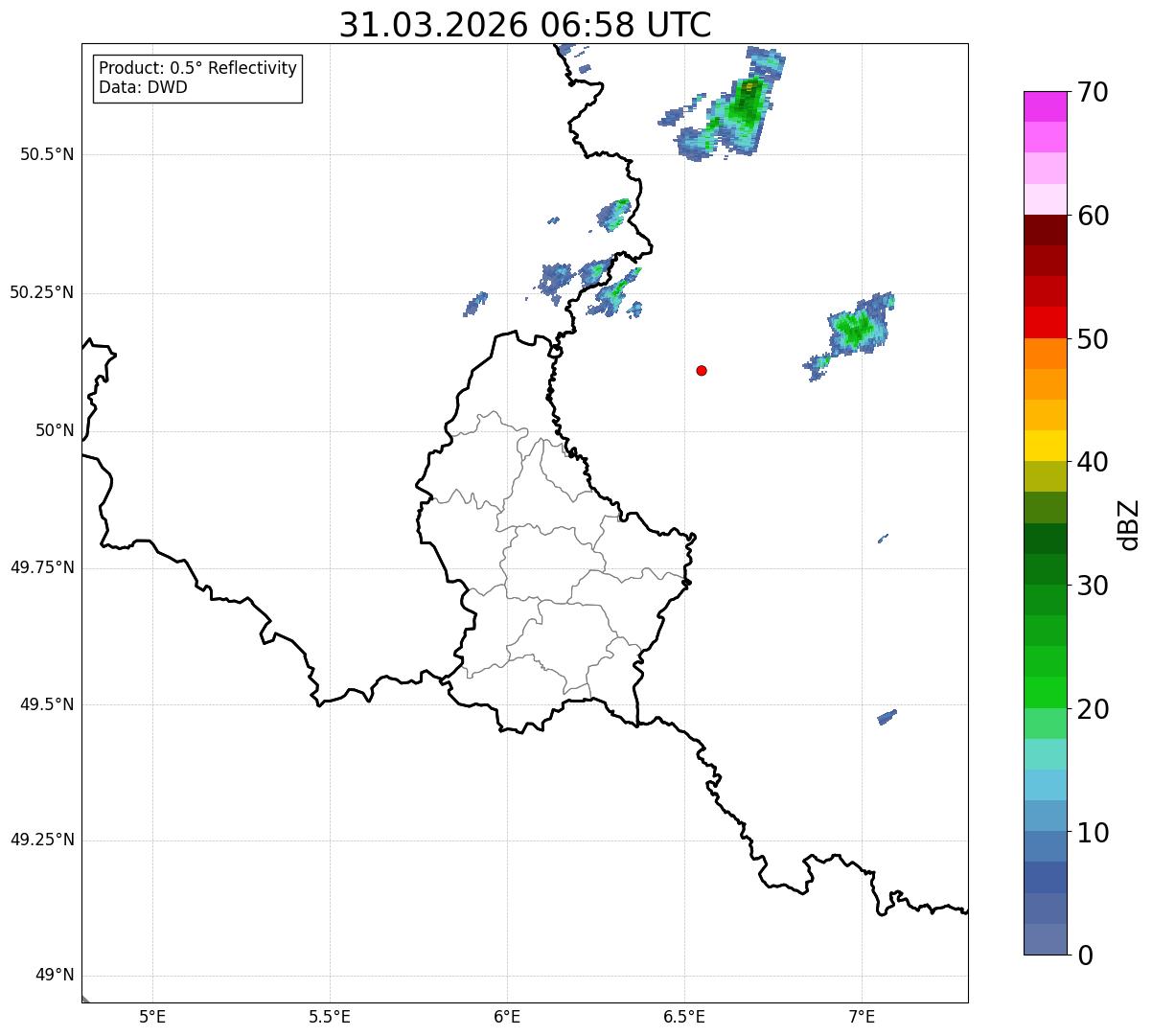
Task: Click the title "31.03.2026 06:58 UTC"
Action: tap(525, 24)
